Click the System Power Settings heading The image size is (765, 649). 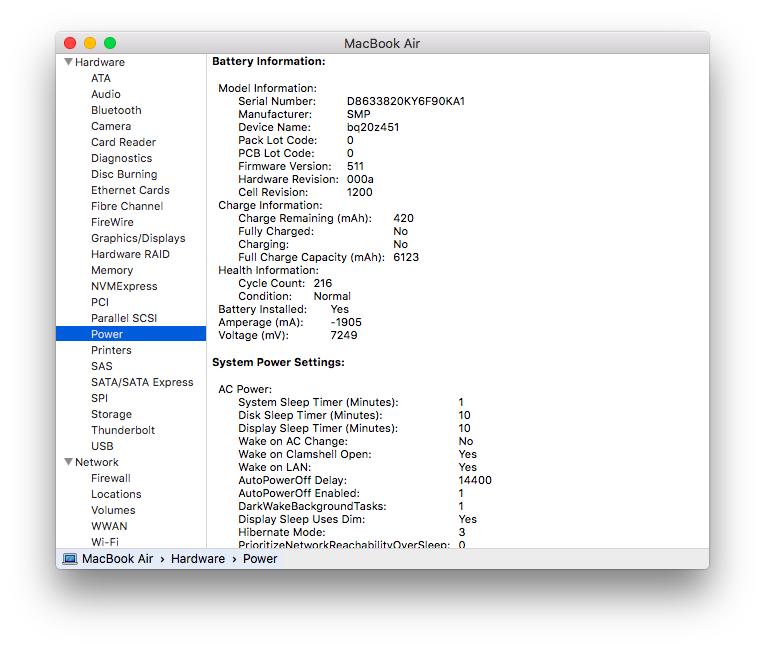[x=278, y=362]
